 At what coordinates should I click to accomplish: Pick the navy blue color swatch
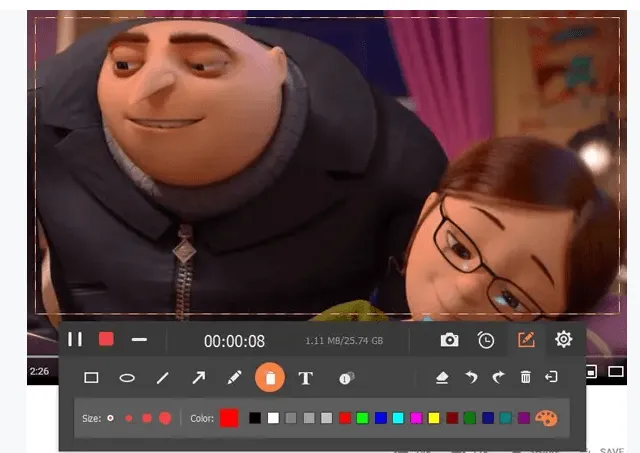click(x=488, y=418)
